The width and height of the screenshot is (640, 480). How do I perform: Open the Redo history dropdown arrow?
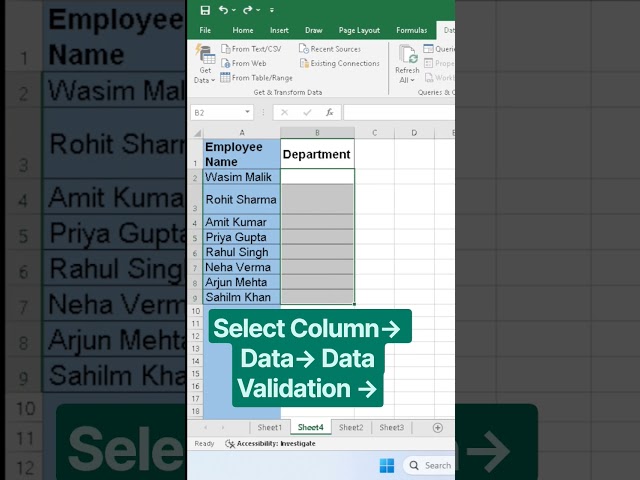(x=258, y=10)
